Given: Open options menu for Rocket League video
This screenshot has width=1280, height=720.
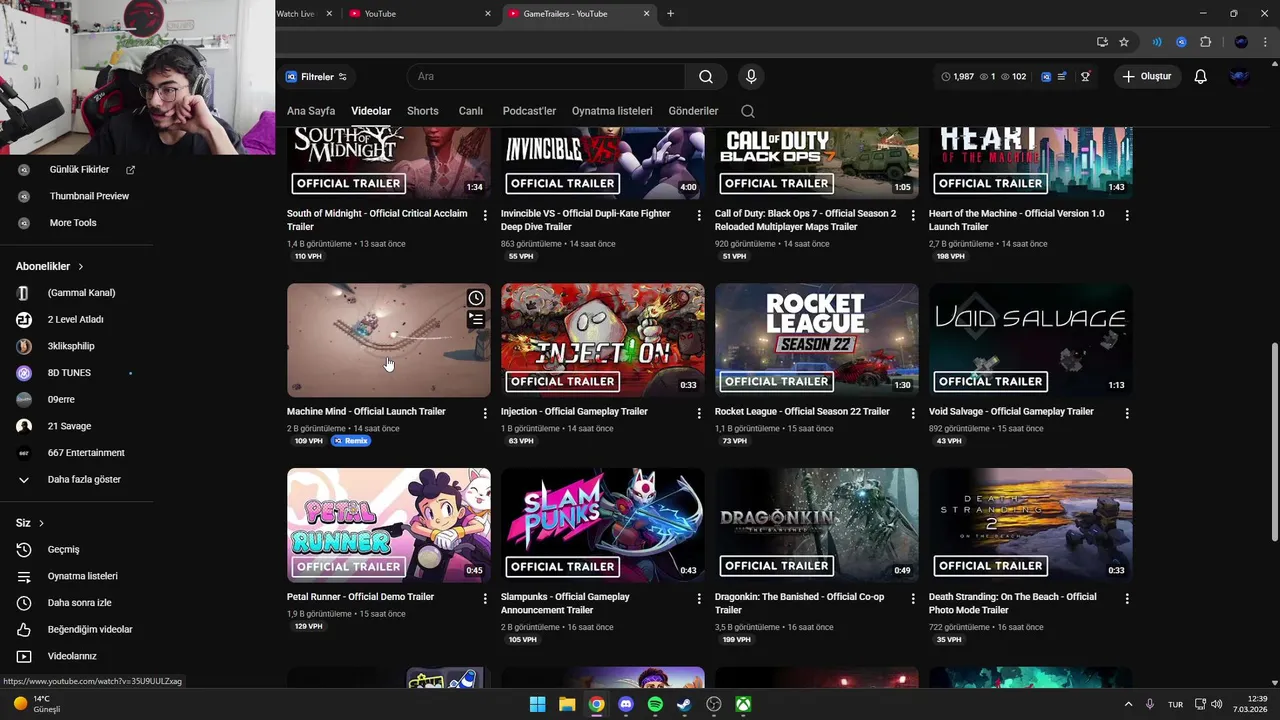Looking at the screenshot, I should click(913, 413).
